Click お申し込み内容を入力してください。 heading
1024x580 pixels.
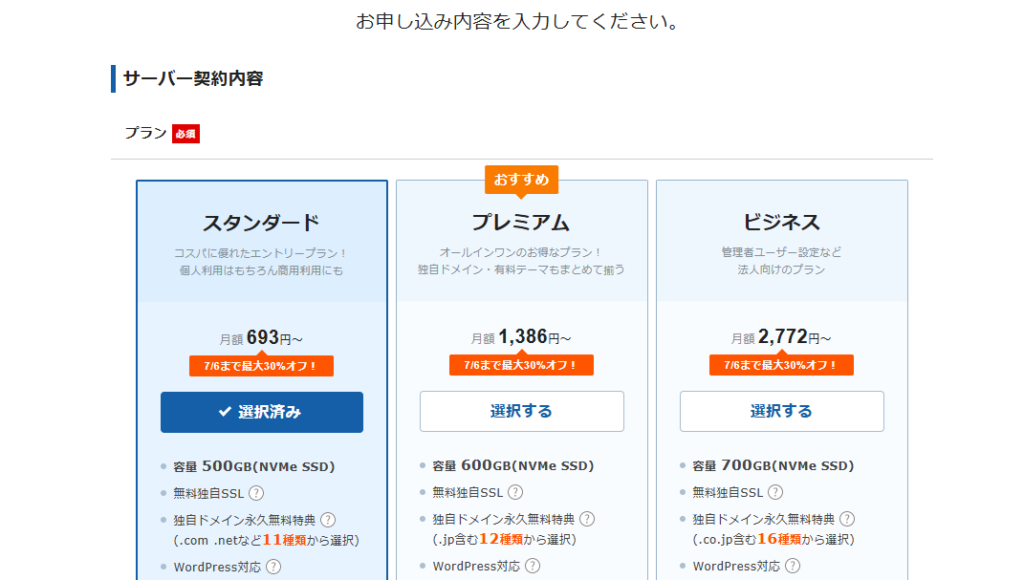coord(520,22)
